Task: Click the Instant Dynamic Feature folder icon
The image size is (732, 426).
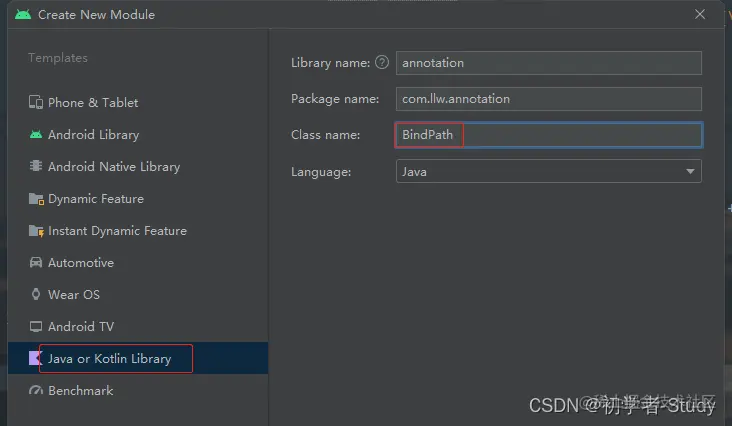Action: pos(36,231)
